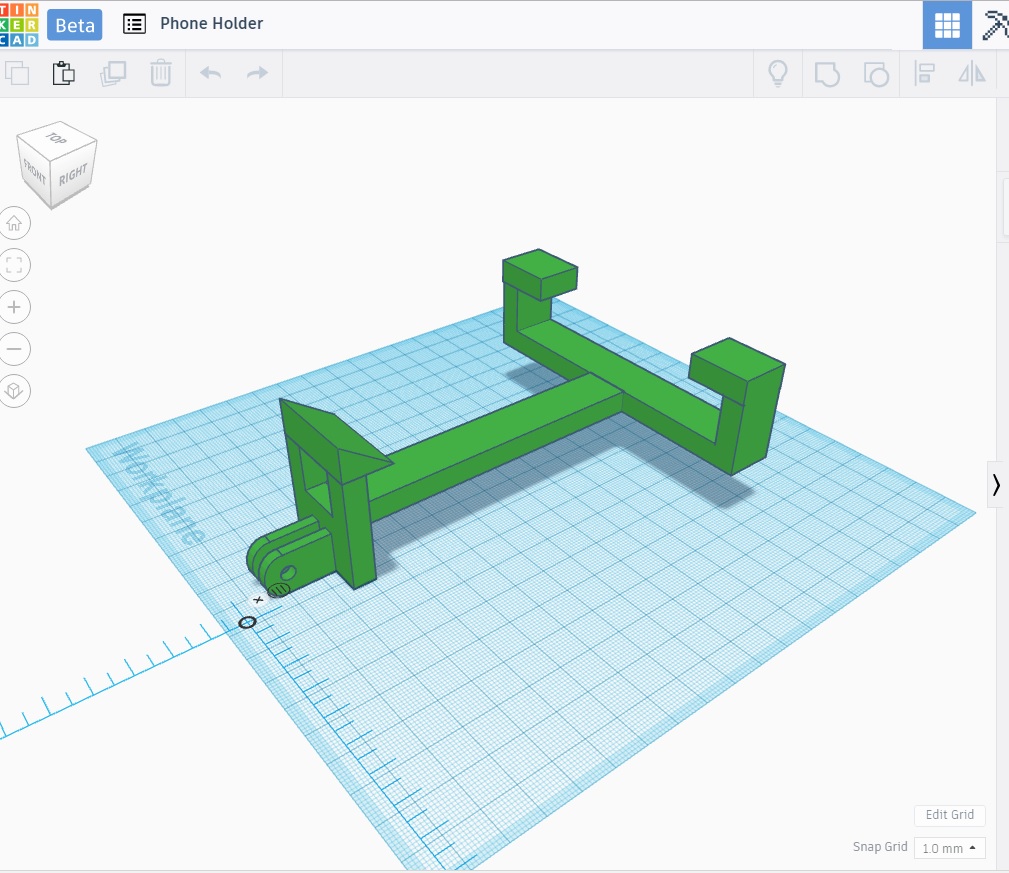The height and width of the screenshot is (873, 1009).
Task: Toggle the Show All lightbulb icon
Action: point(778,73)
